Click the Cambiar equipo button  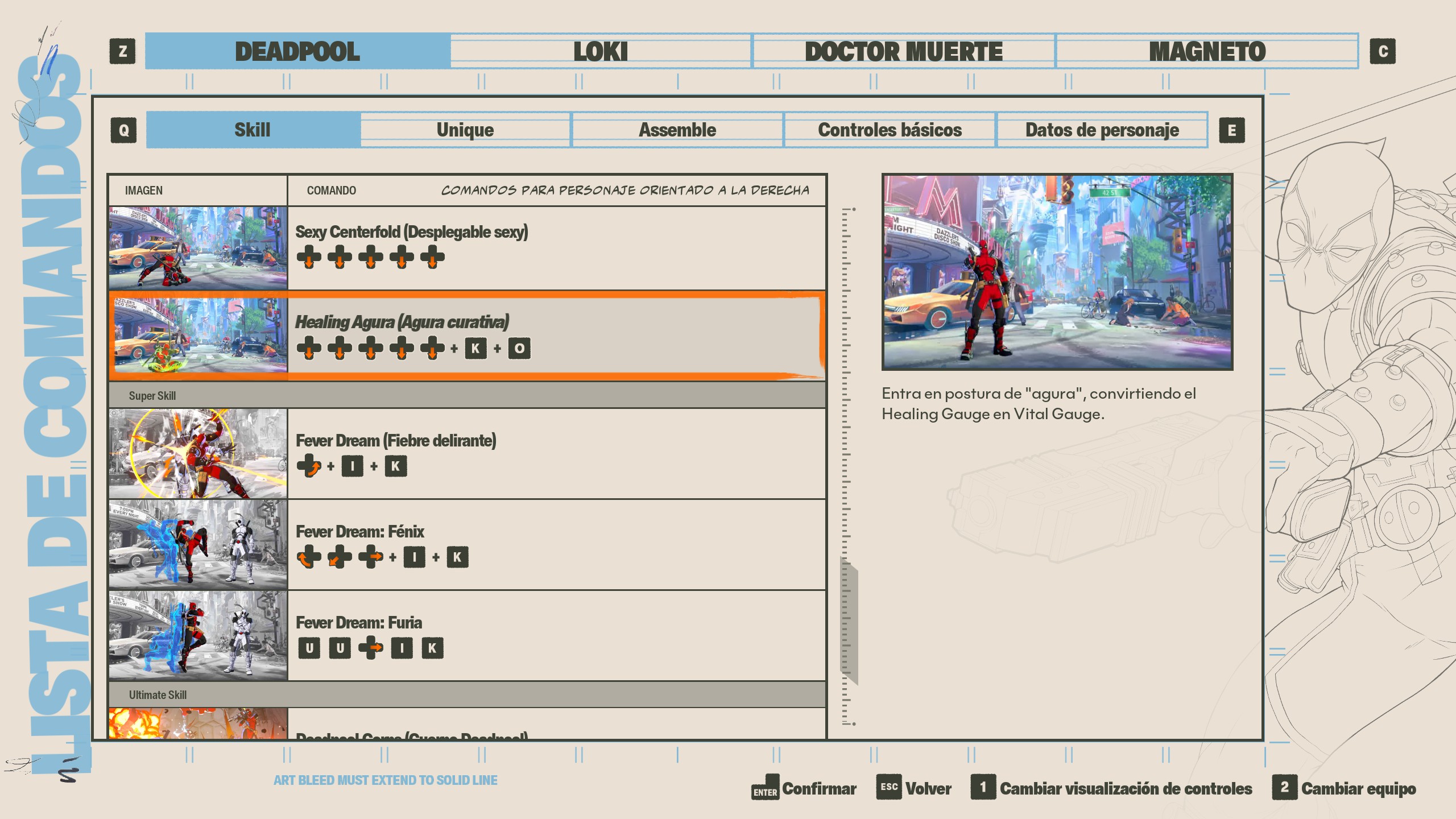tap(1345, 788)
